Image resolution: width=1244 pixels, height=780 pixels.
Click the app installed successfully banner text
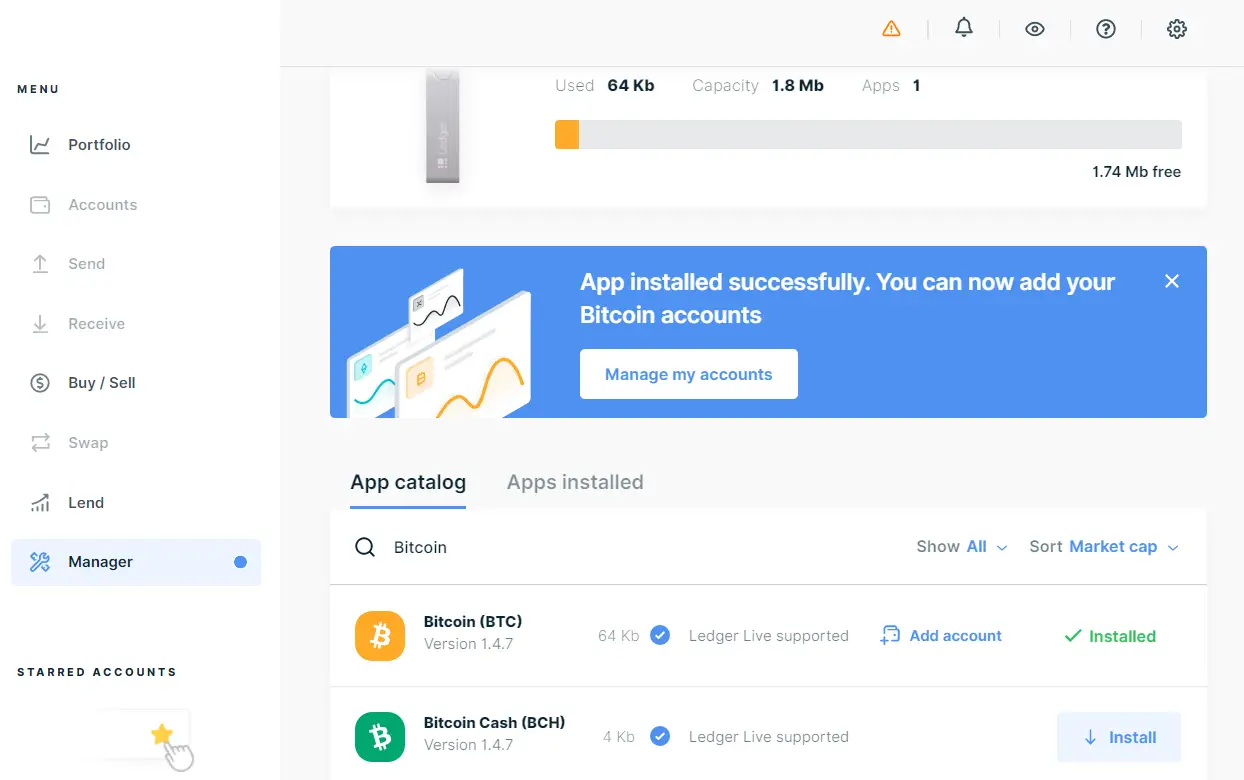[x=847, y=298]
